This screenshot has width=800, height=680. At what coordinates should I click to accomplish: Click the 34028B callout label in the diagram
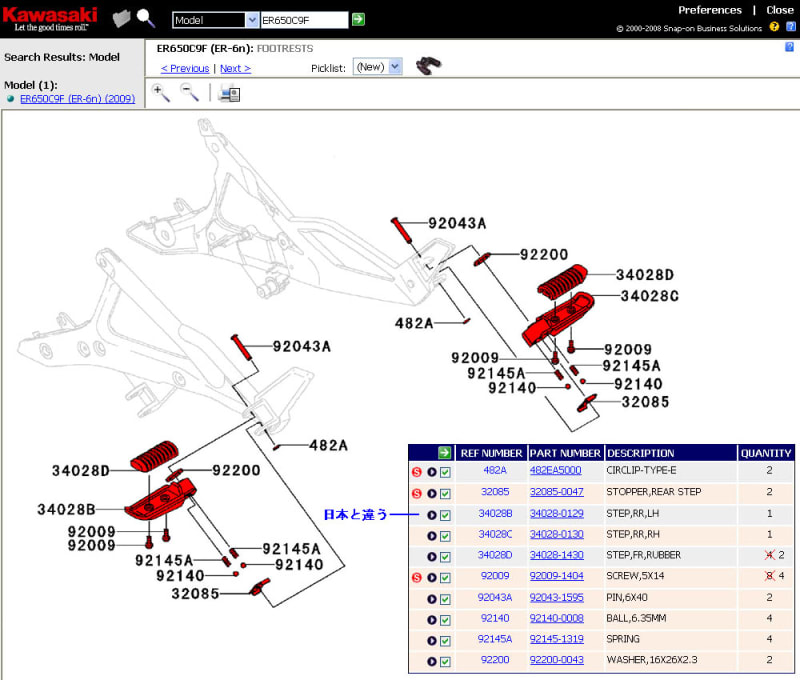point(66,509)
